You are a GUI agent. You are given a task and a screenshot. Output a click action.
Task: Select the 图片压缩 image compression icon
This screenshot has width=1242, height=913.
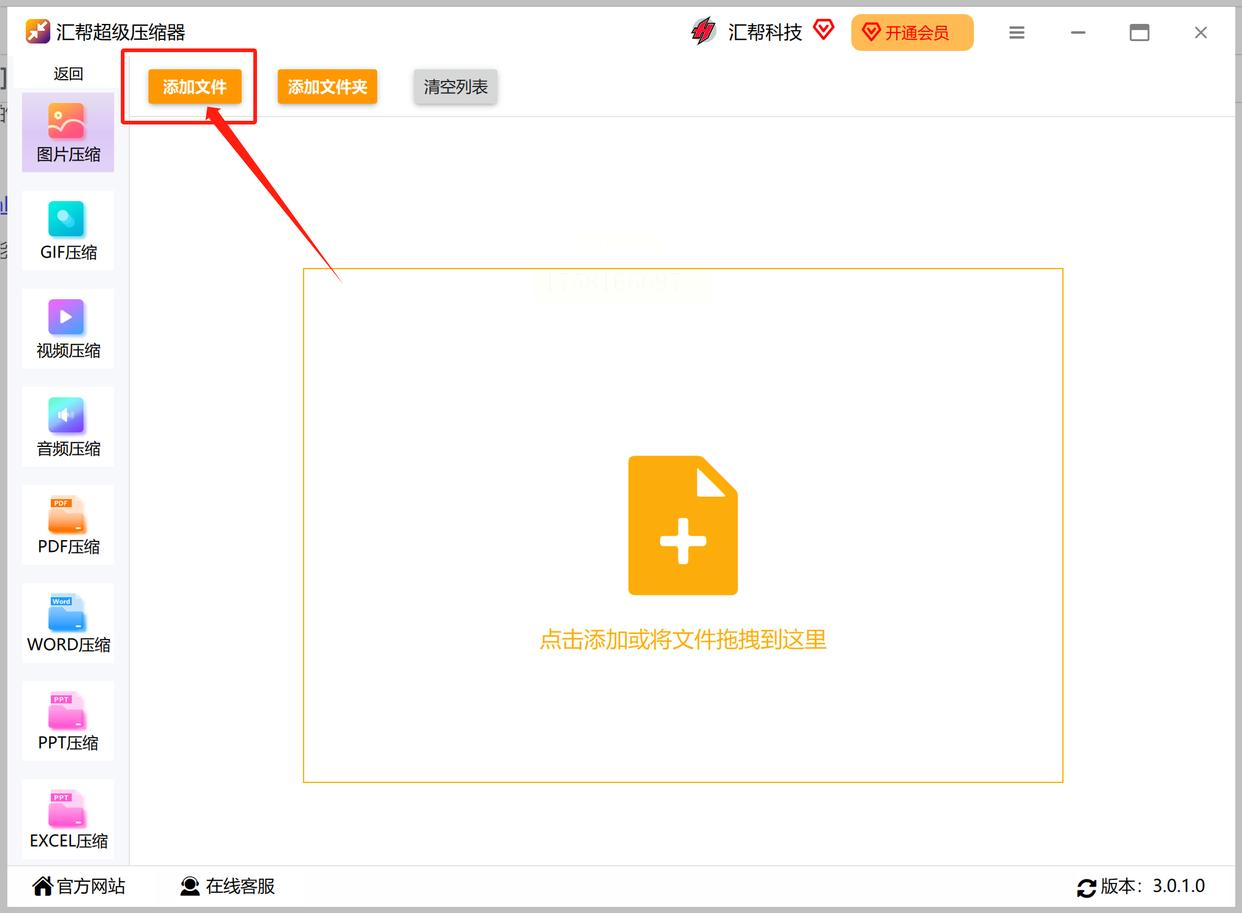click(x=67, y=122)
